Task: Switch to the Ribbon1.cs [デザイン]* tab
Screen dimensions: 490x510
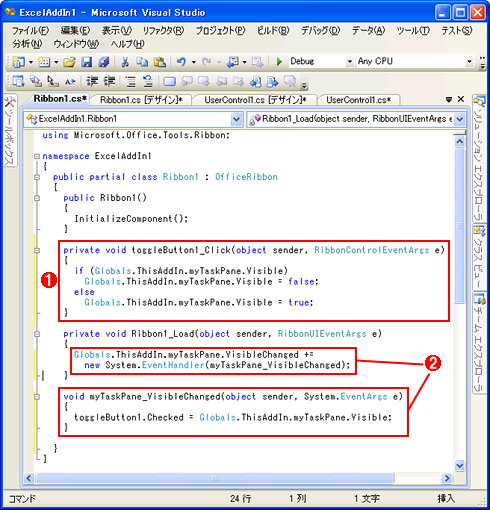Action: point(141,100)
